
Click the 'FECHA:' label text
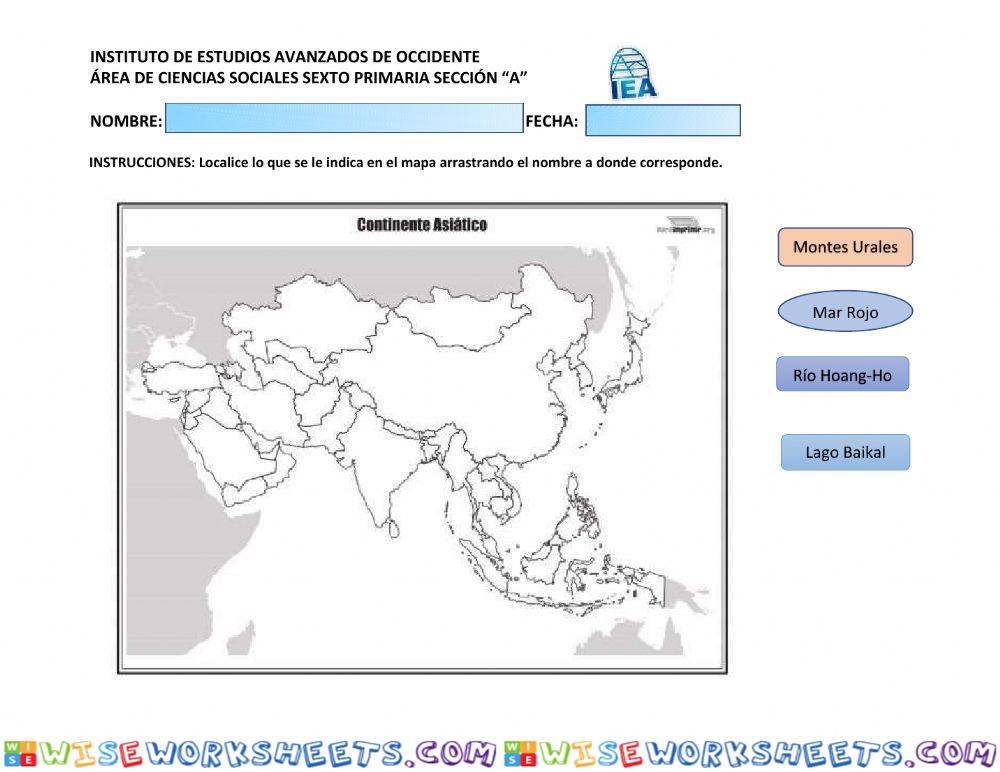click(552, 121)
